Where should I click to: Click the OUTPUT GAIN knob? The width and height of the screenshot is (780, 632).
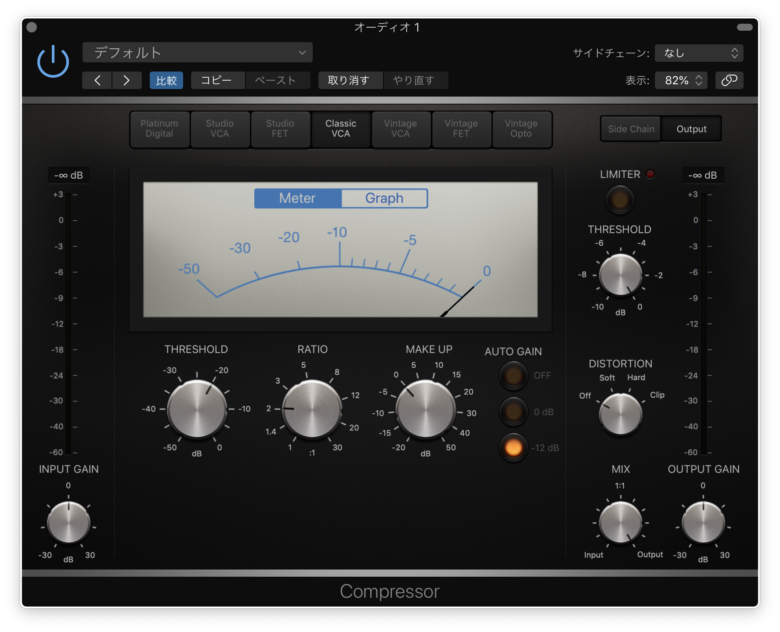click(x=703, y=523)
